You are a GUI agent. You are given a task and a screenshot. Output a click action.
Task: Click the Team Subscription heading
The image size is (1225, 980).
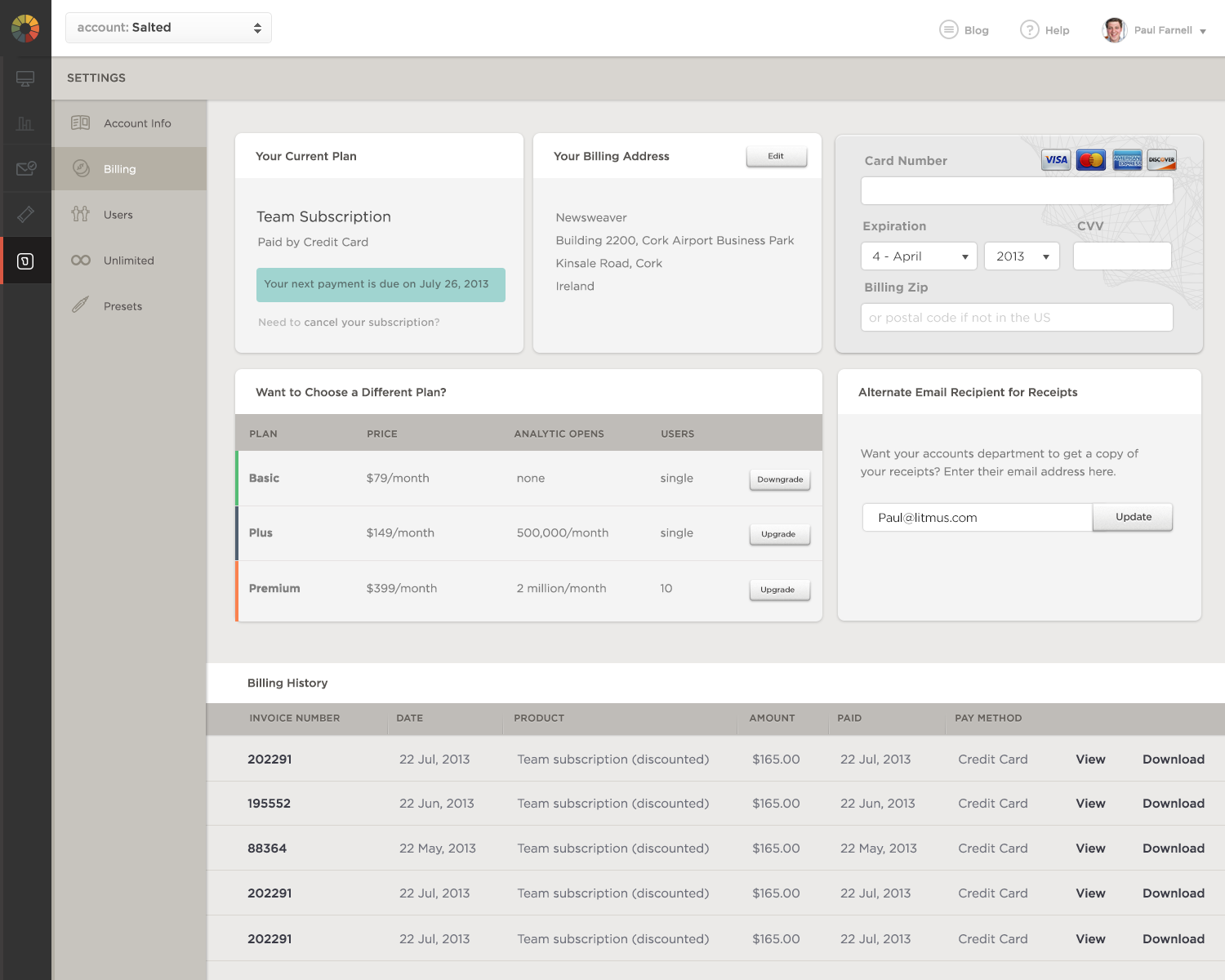tap(323, 216)
